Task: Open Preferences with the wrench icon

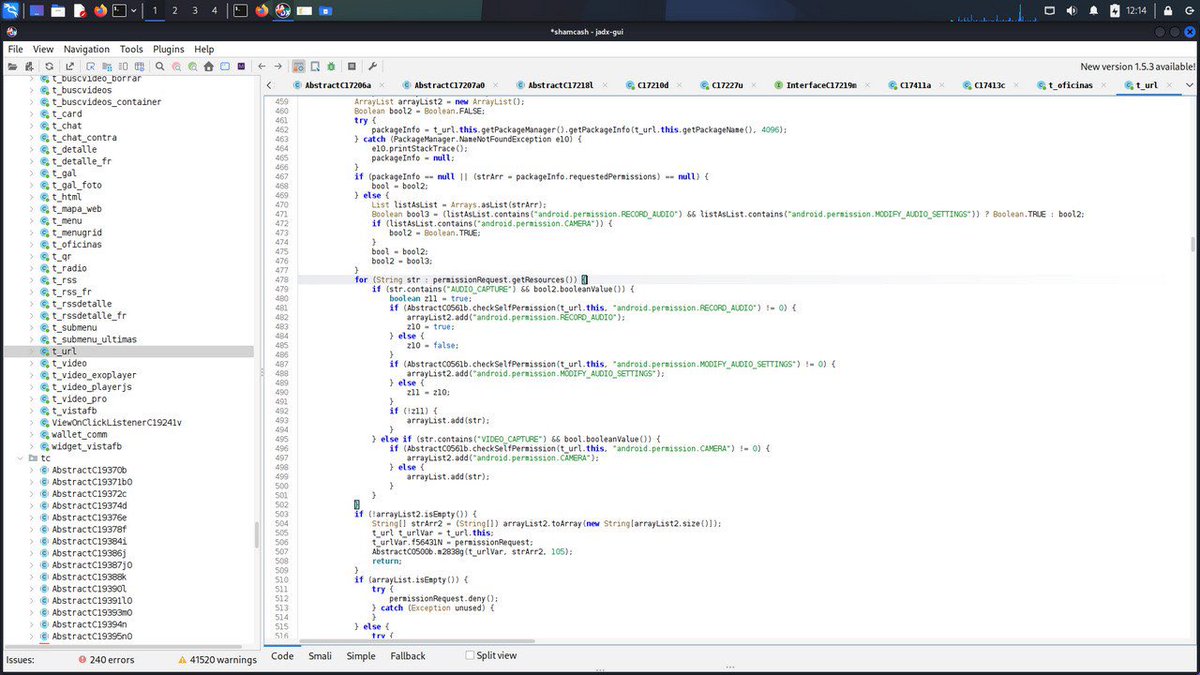Action: pos(372,66)
